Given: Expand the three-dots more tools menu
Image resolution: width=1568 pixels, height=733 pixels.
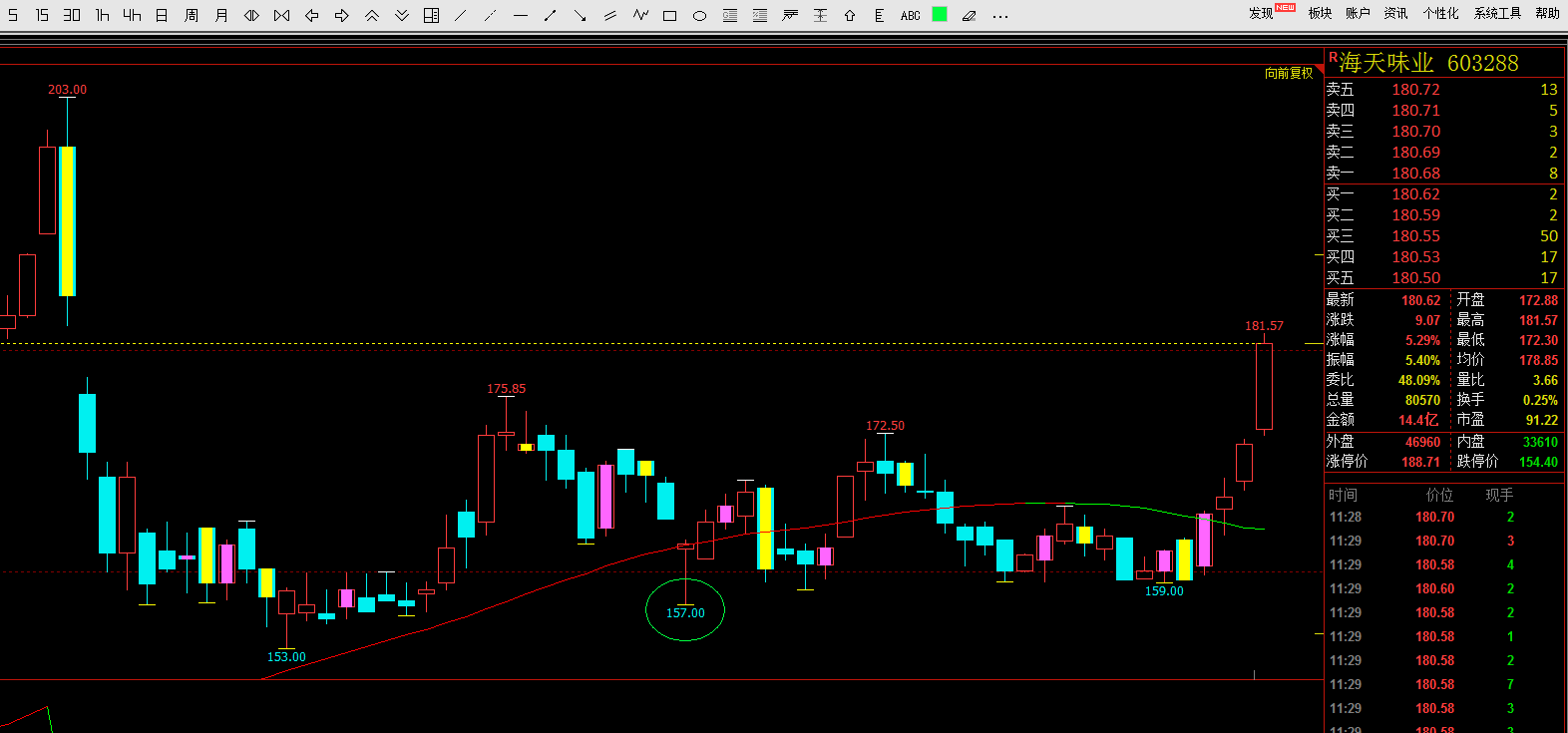Looking at the screenshot, I should coord(1000,15).
